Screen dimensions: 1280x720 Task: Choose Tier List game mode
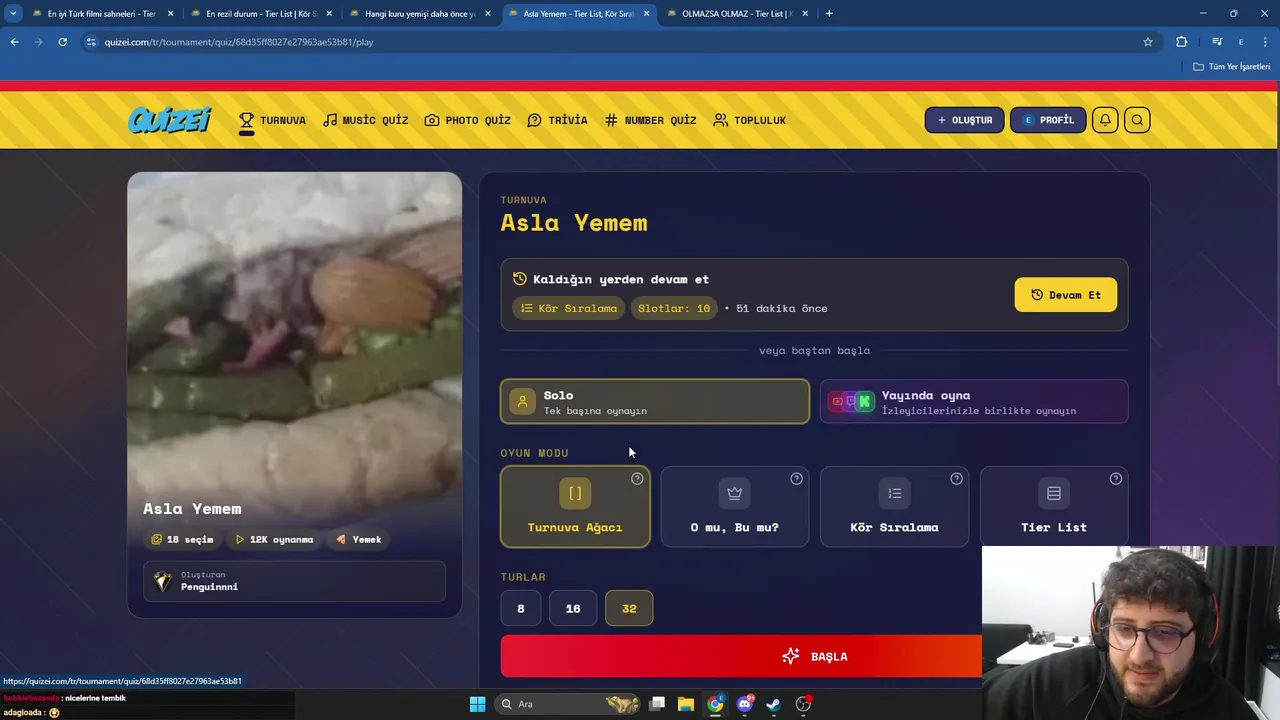pyautogui.click(x=1054, y=507)
